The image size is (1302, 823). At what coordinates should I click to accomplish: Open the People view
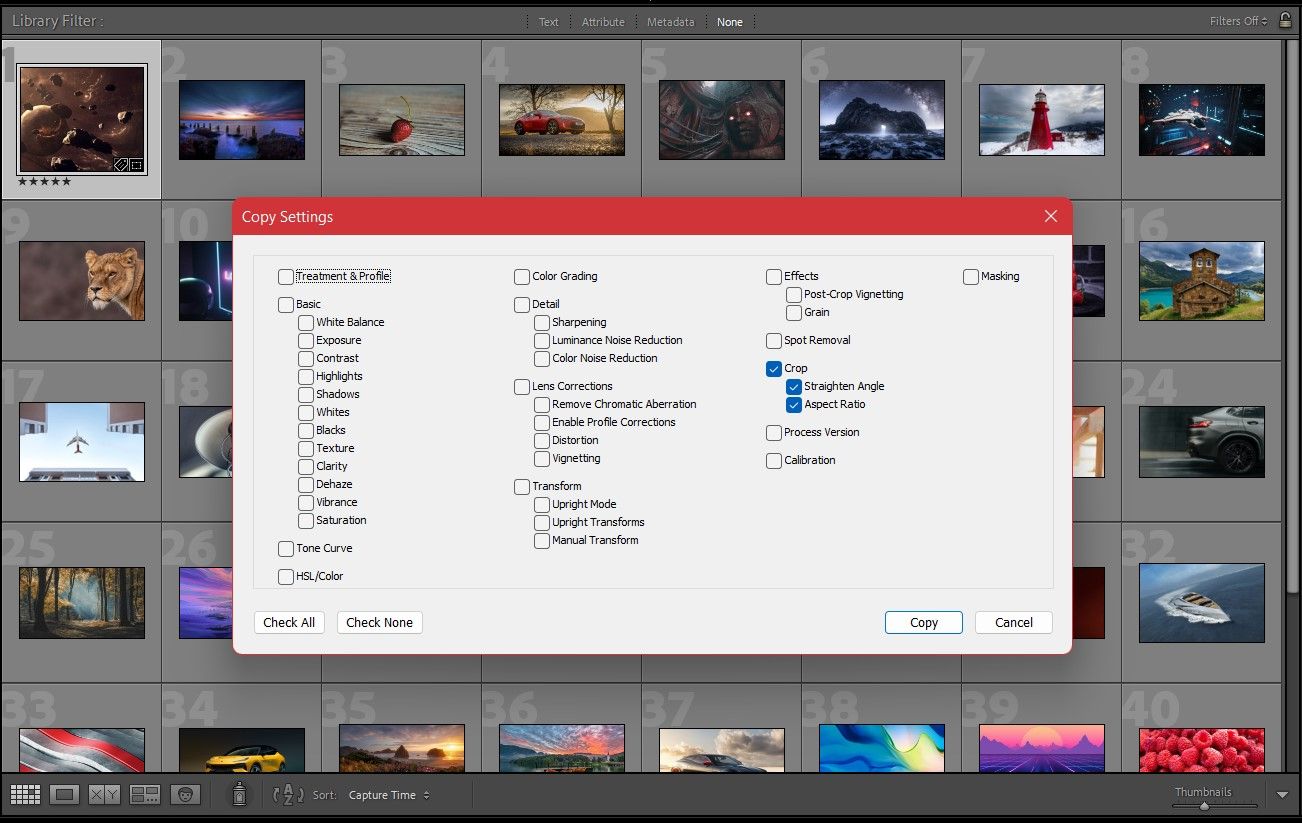pos(186,793)
